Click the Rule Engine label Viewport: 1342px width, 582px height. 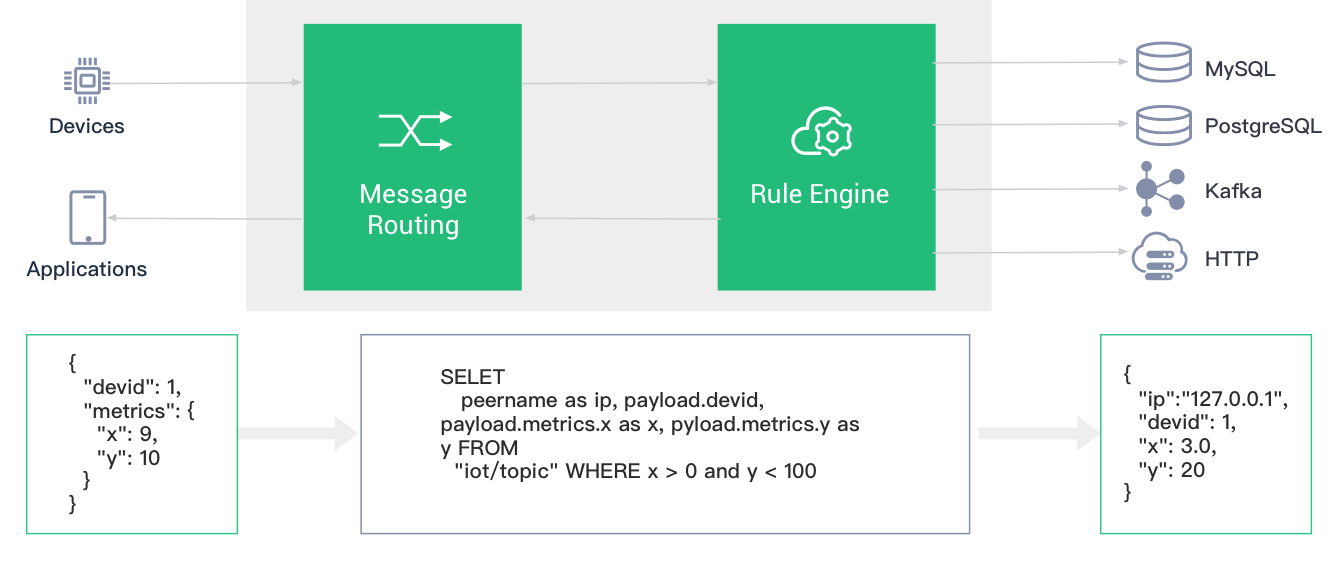(820, 194)
